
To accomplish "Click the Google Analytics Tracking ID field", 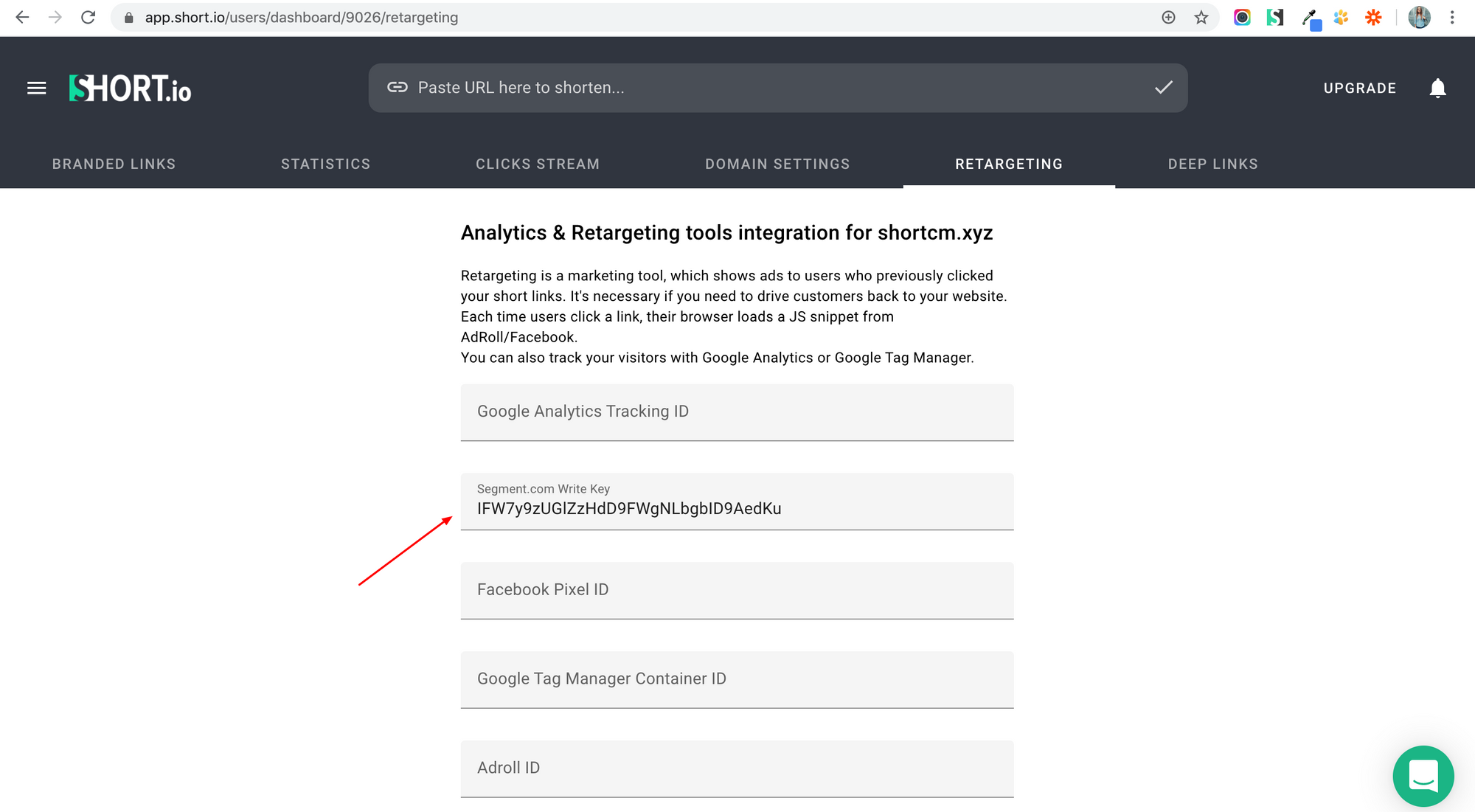I will [737, 412].
